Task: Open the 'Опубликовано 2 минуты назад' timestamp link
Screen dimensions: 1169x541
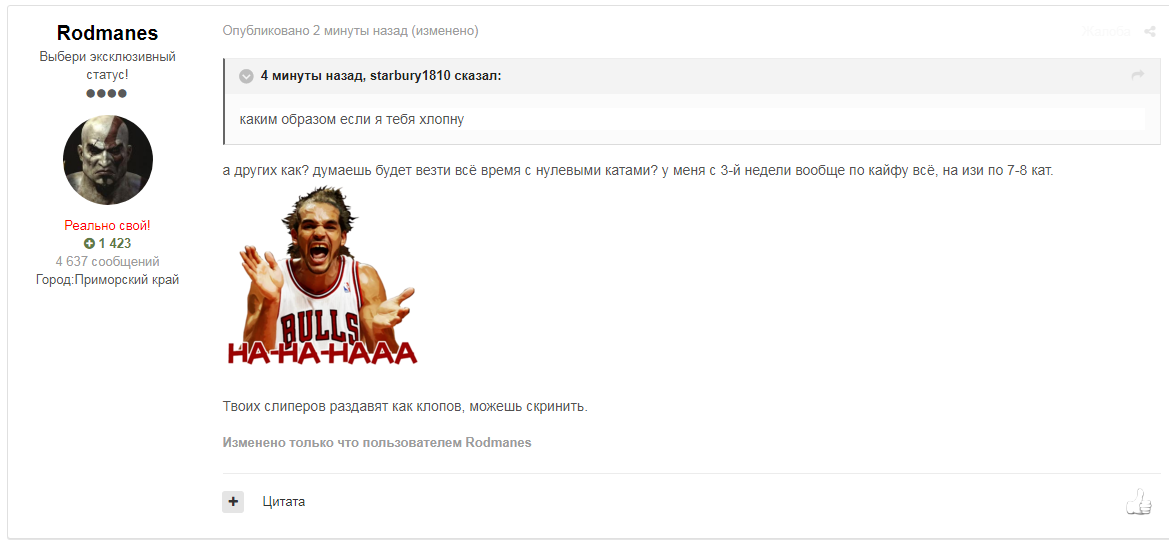Action: pos(315,31)
